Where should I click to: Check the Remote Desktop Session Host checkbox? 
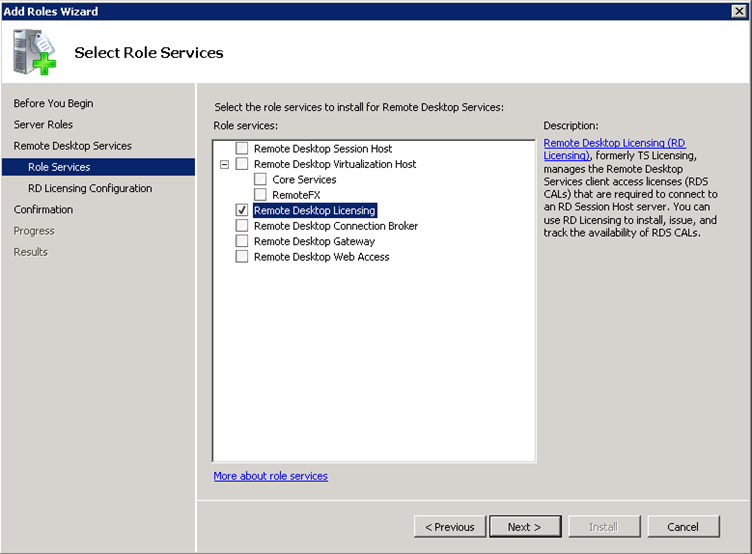coord(242,149)
